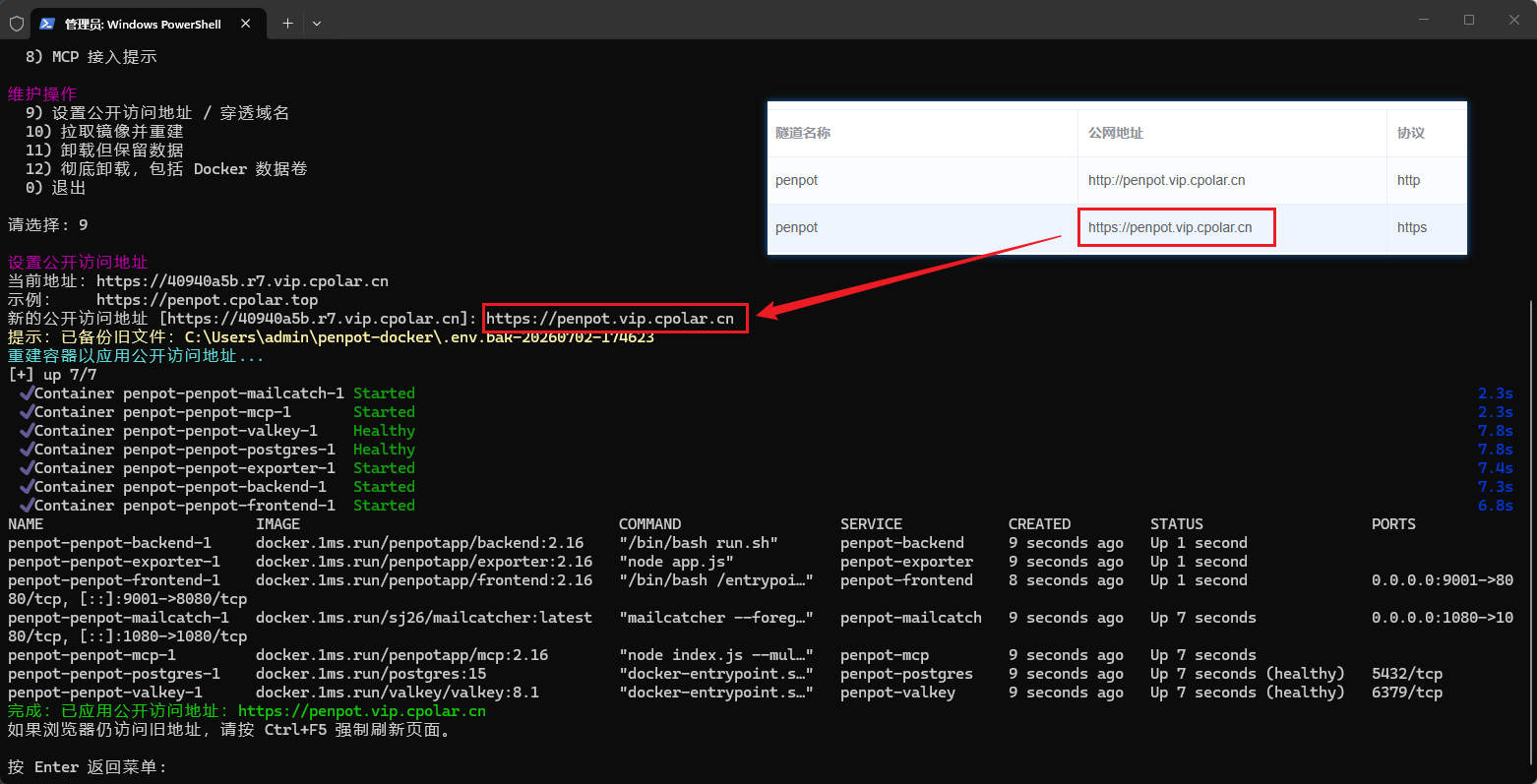Click image docker.1ms.run/postgres:15
The image size is (1537, 784).
[x=371, y=674]
